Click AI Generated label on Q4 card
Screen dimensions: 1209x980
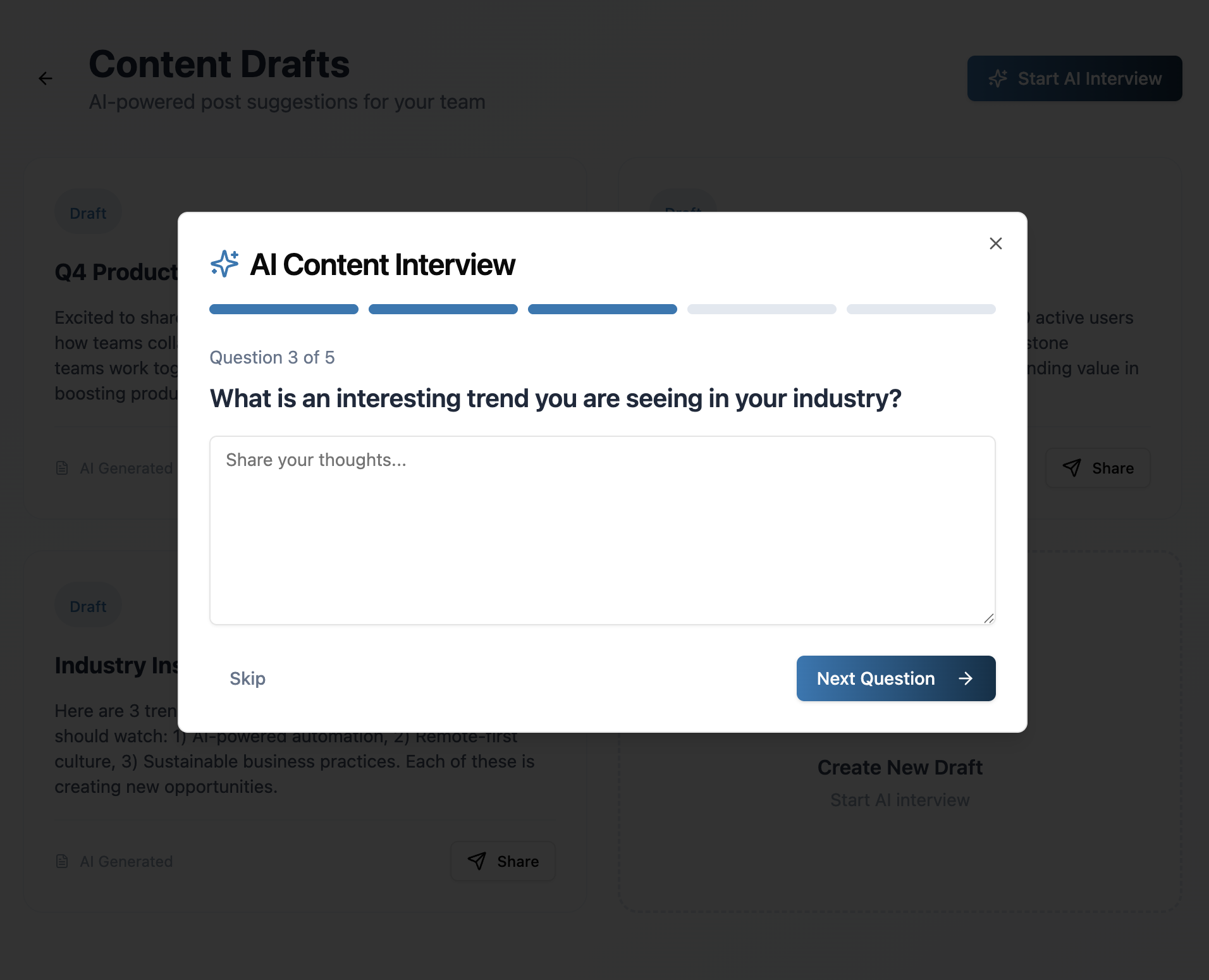[x=126, y=468]
